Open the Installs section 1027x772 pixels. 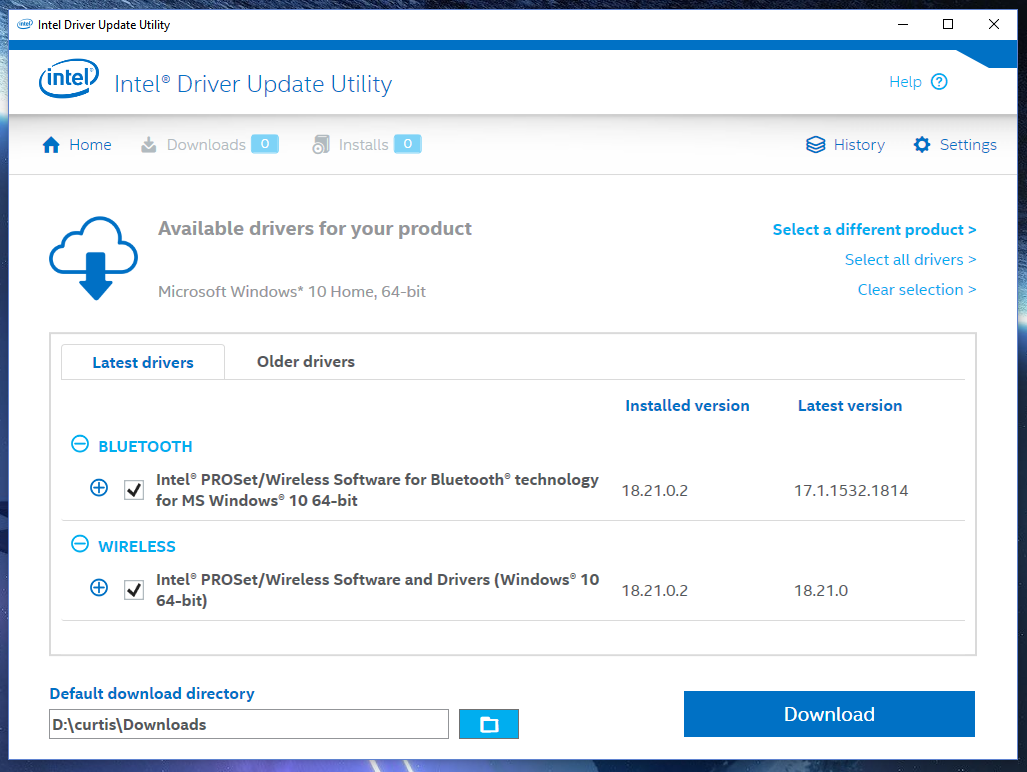(367, 145)
